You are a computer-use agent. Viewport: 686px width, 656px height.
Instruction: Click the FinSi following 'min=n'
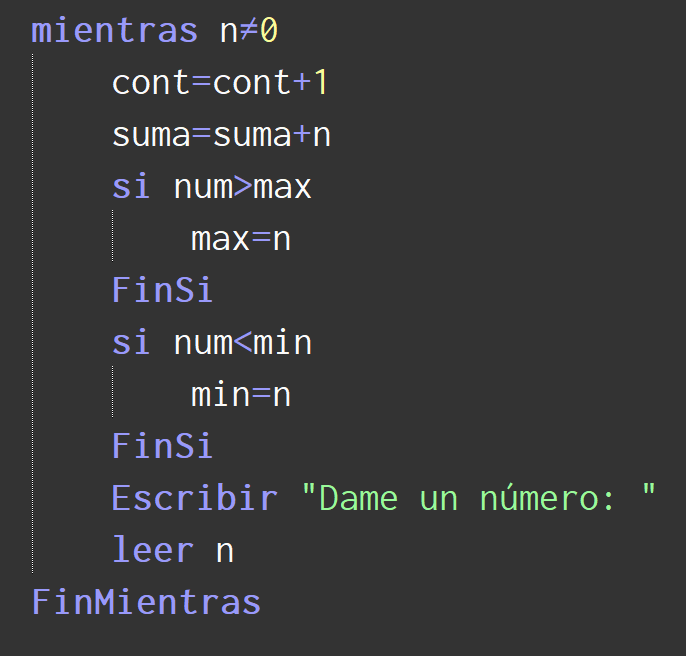[162, 446]
